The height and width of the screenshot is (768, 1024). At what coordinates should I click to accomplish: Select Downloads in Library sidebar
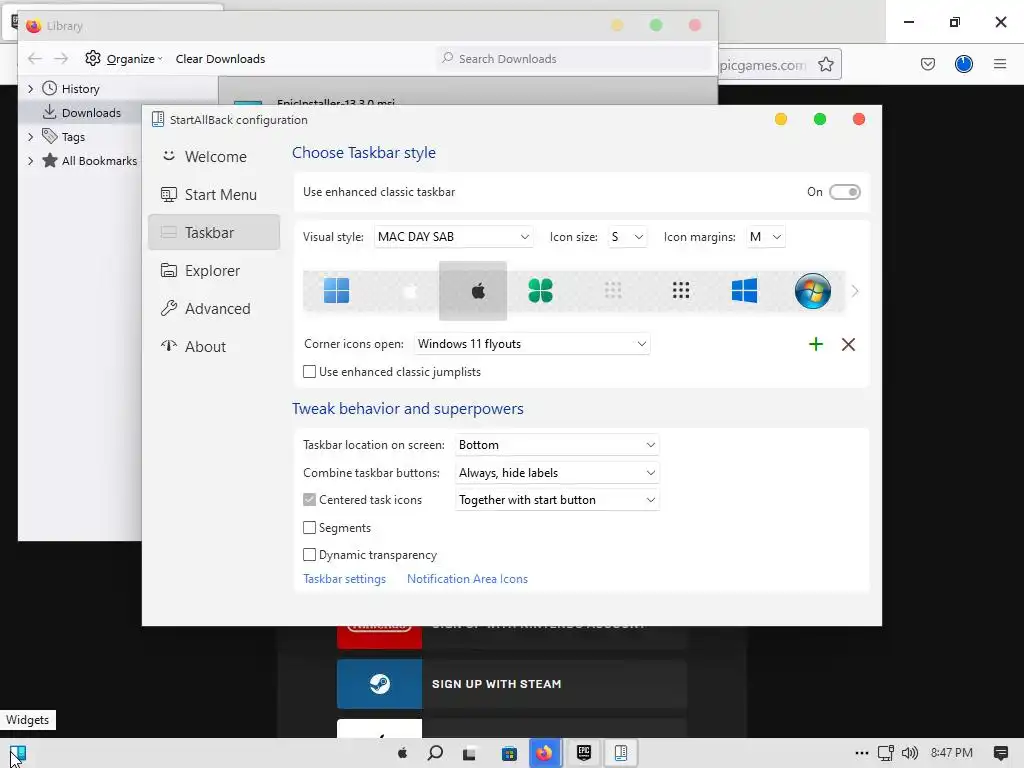tap(82, 112)
